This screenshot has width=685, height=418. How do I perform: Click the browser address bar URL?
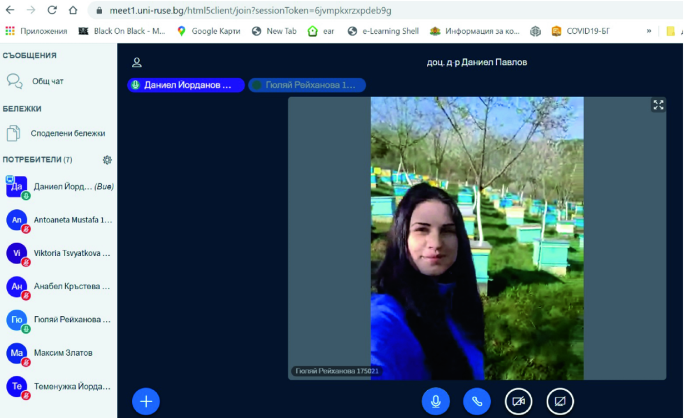coord(300,10)
